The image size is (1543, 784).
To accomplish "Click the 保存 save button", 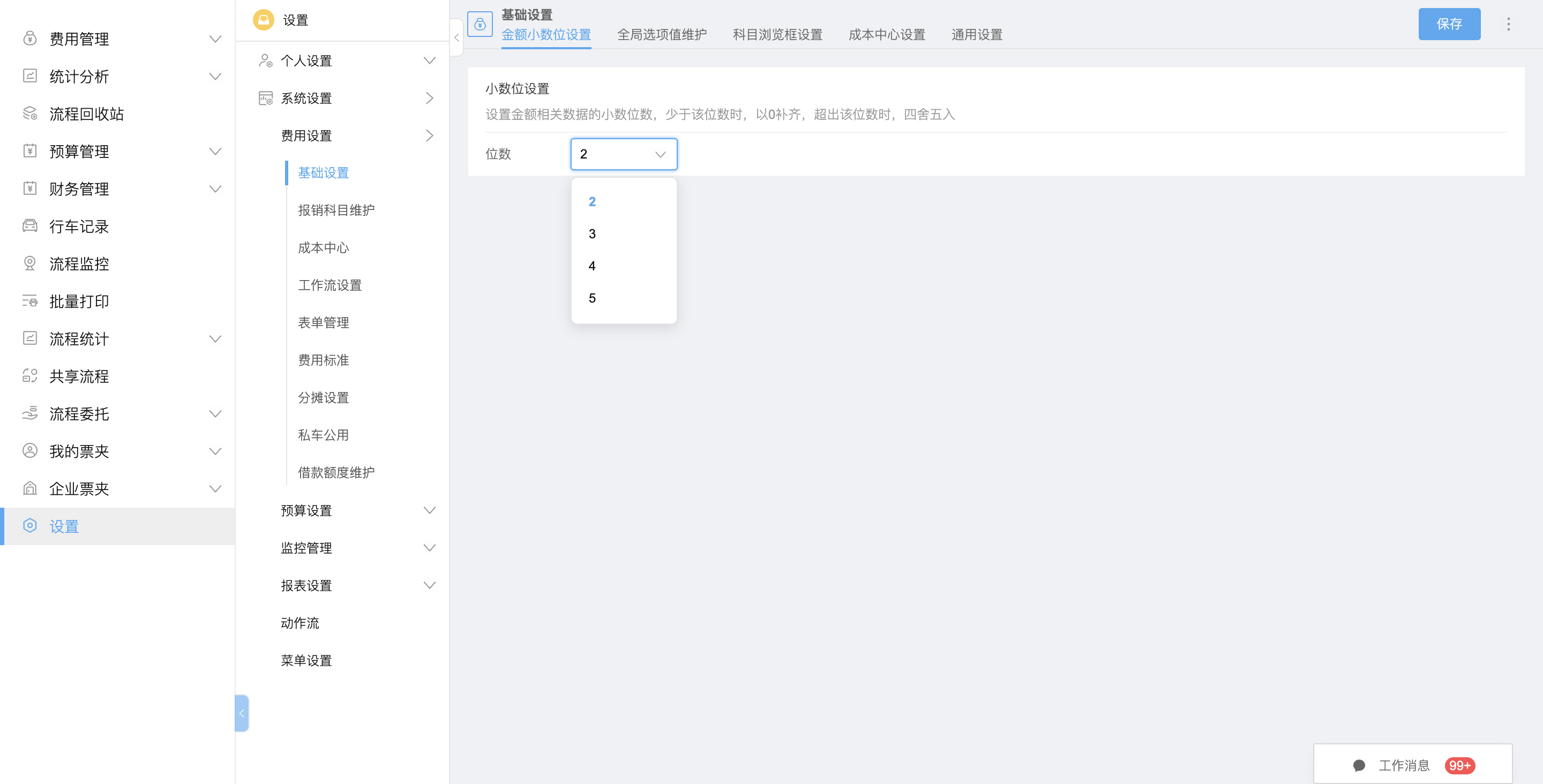I will [x=1449, y=24].
